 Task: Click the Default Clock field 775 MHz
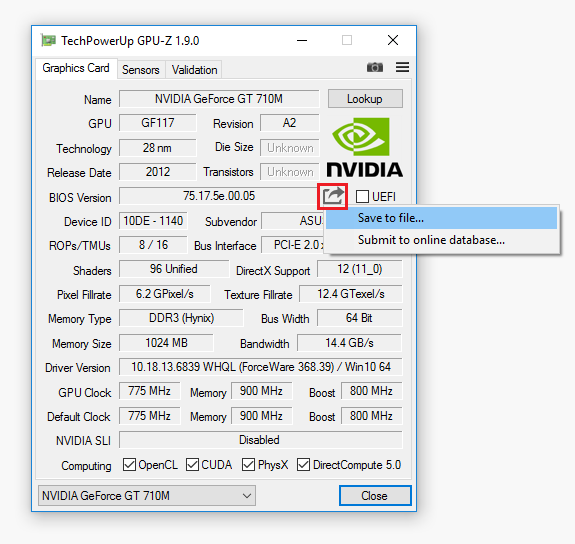click(x=150, y=416)
